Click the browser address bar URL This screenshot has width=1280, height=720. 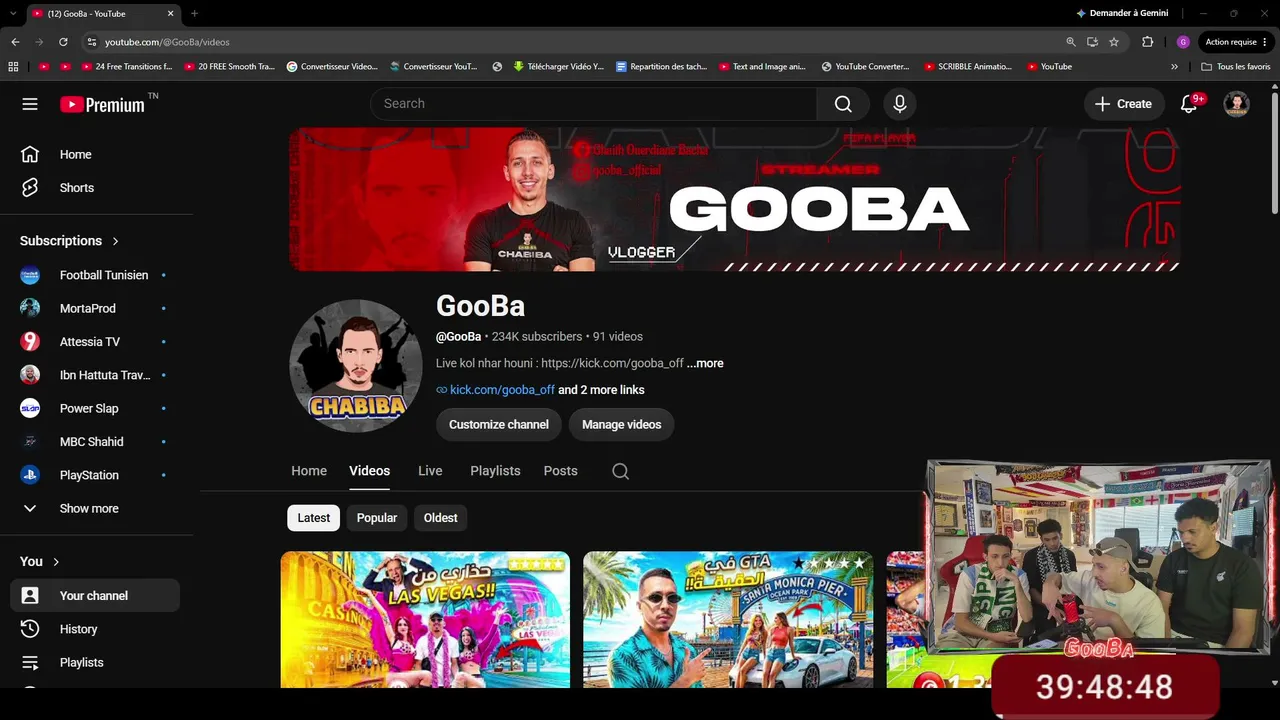pos(167,42)
